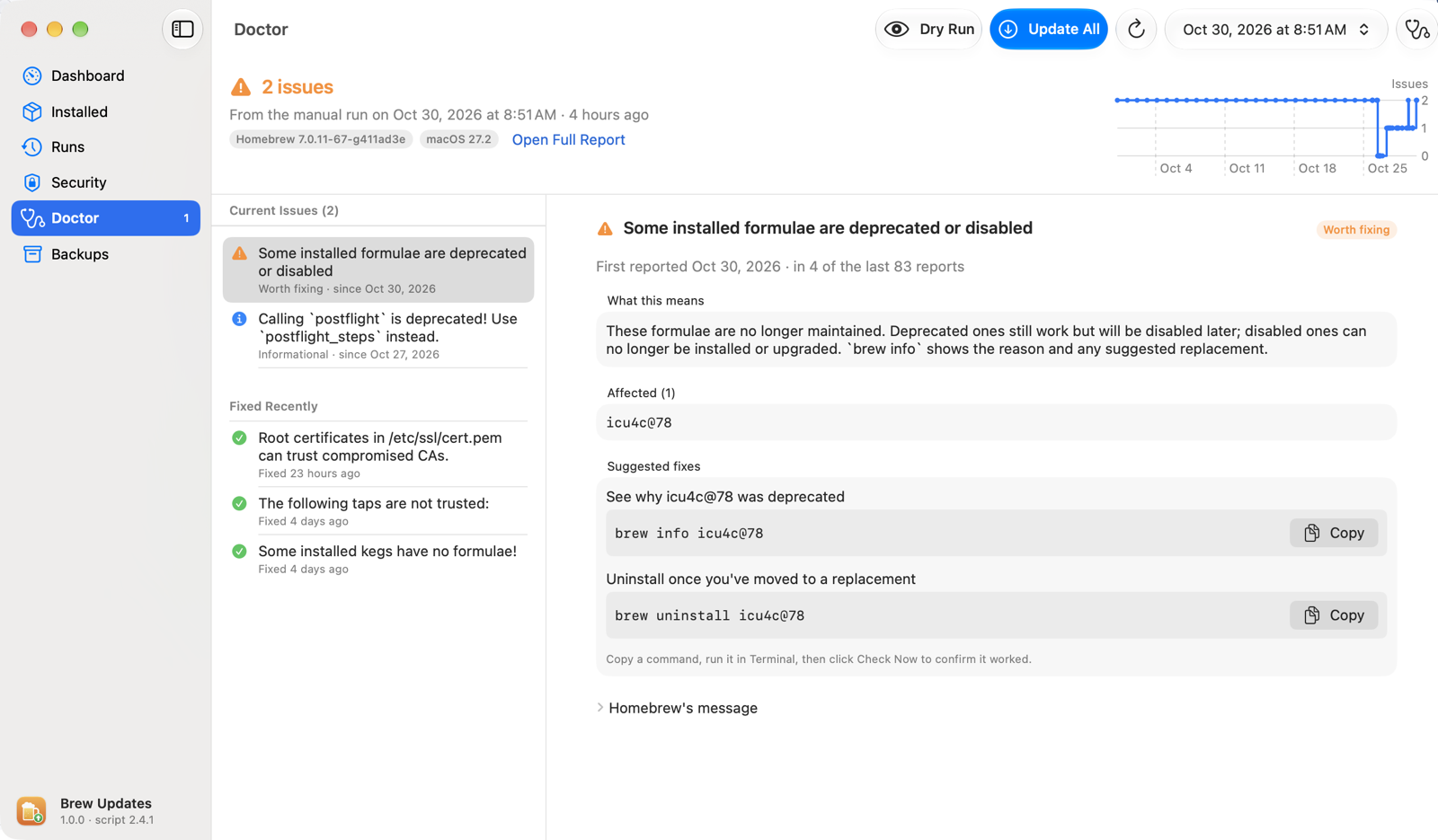Click Open Full Report link

click(568, 139)
